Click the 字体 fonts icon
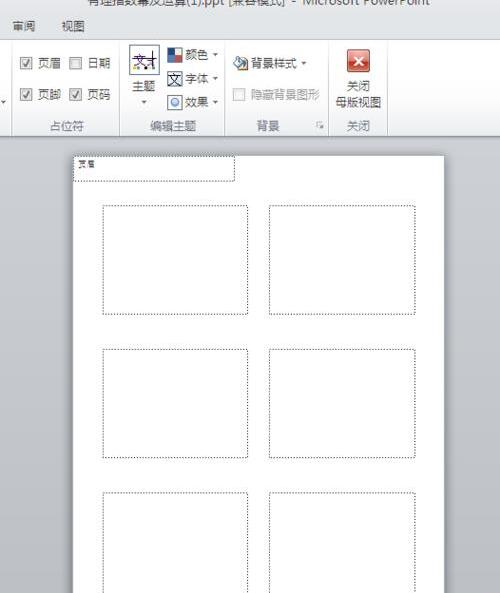The width and height of the screenshot is (500, 593). [175, 79]
